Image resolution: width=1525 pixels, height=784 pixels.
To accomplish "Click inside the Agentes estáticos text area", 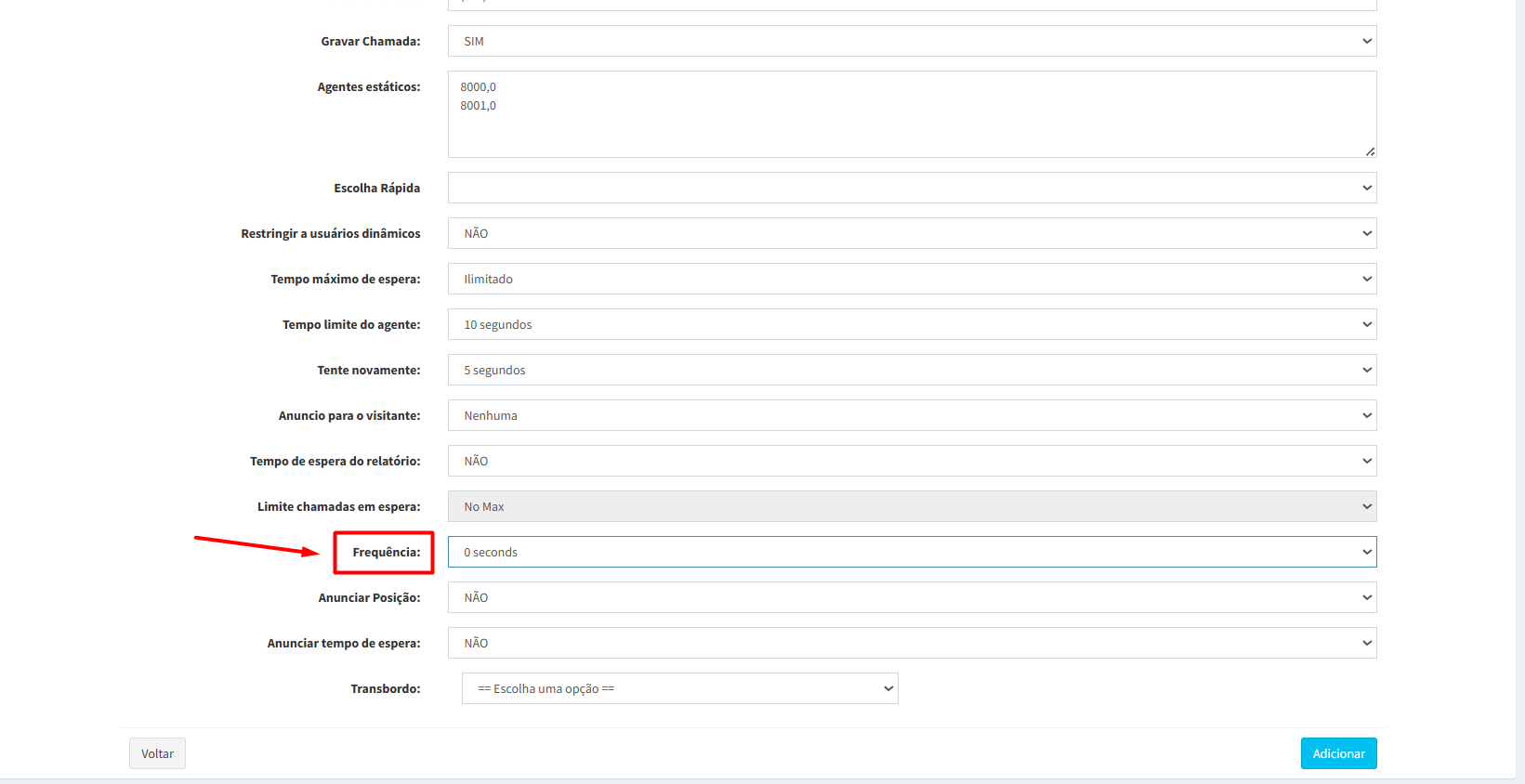I will pyautogui.click(x=911, y=114).
